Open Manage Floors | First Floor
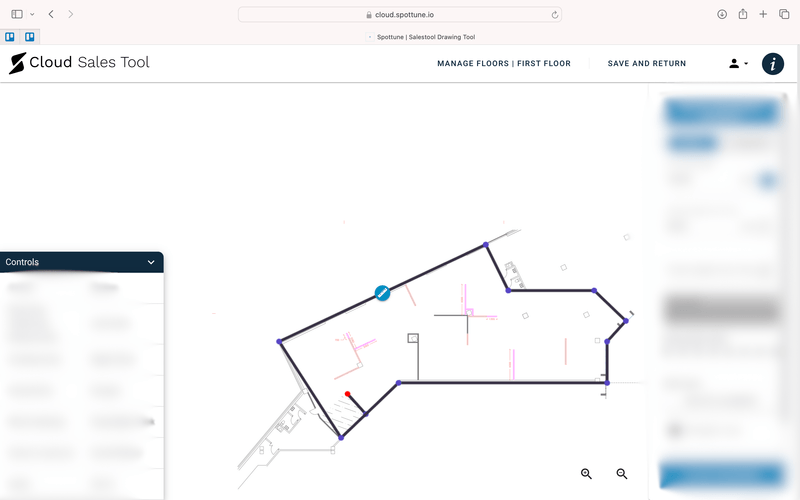Viewport: 800px width, 500px height. 504,63
